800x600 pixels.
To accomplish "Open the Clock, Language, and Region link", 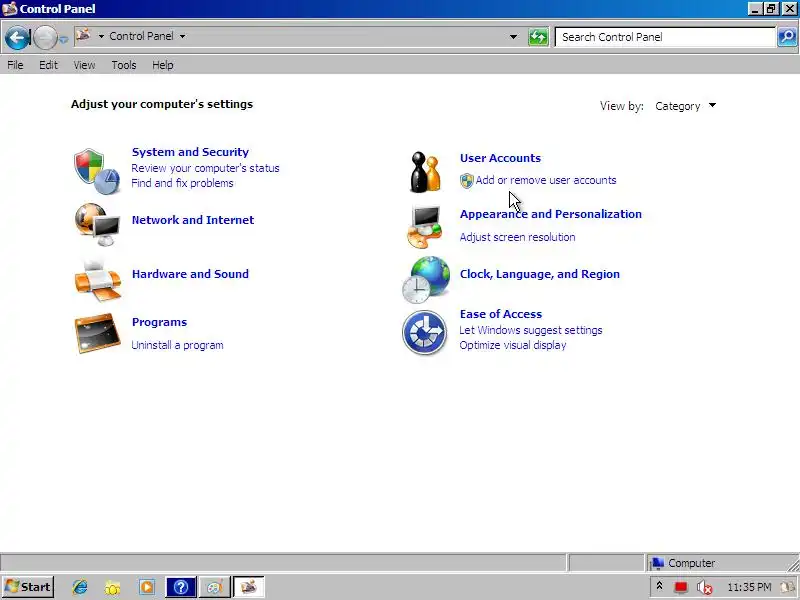I will pyautogui.click(x=539, y=274).
